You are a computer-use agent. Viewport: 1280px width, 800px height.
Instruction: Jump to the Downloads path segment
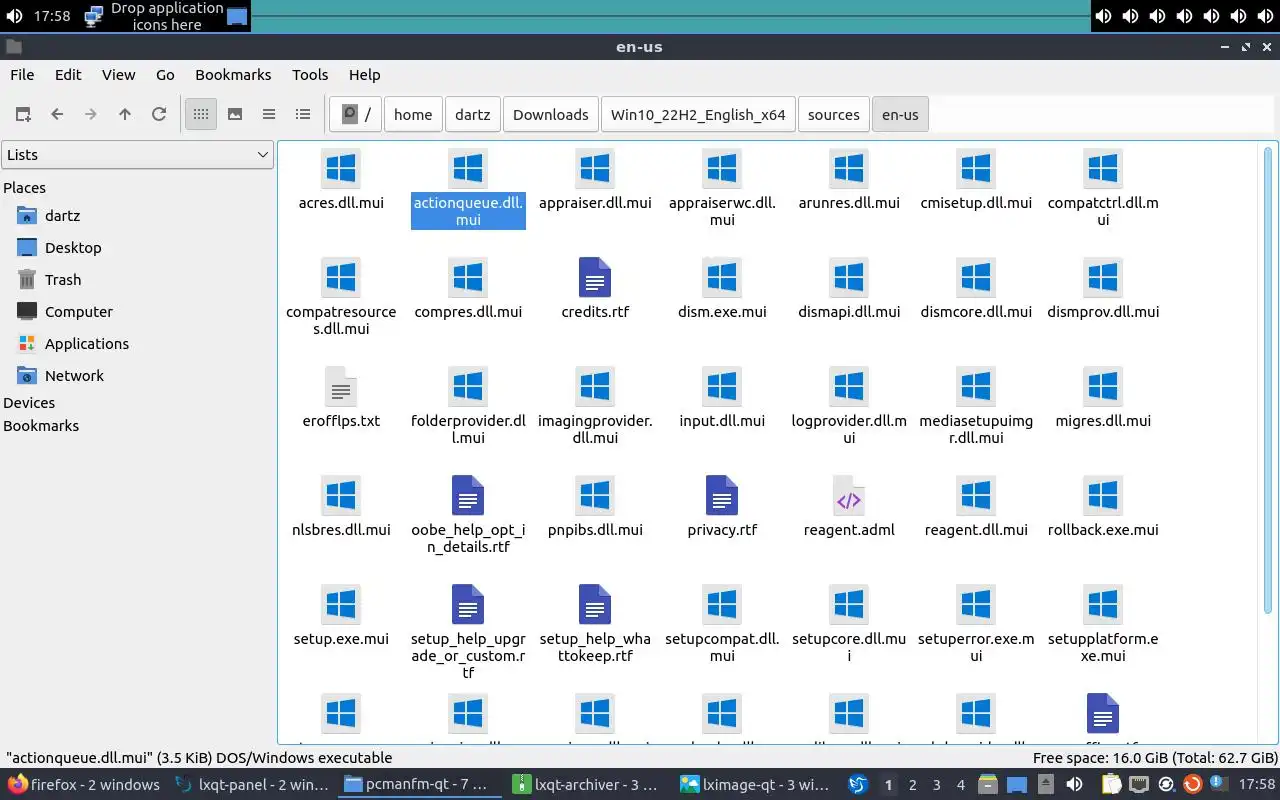point(551,114)
